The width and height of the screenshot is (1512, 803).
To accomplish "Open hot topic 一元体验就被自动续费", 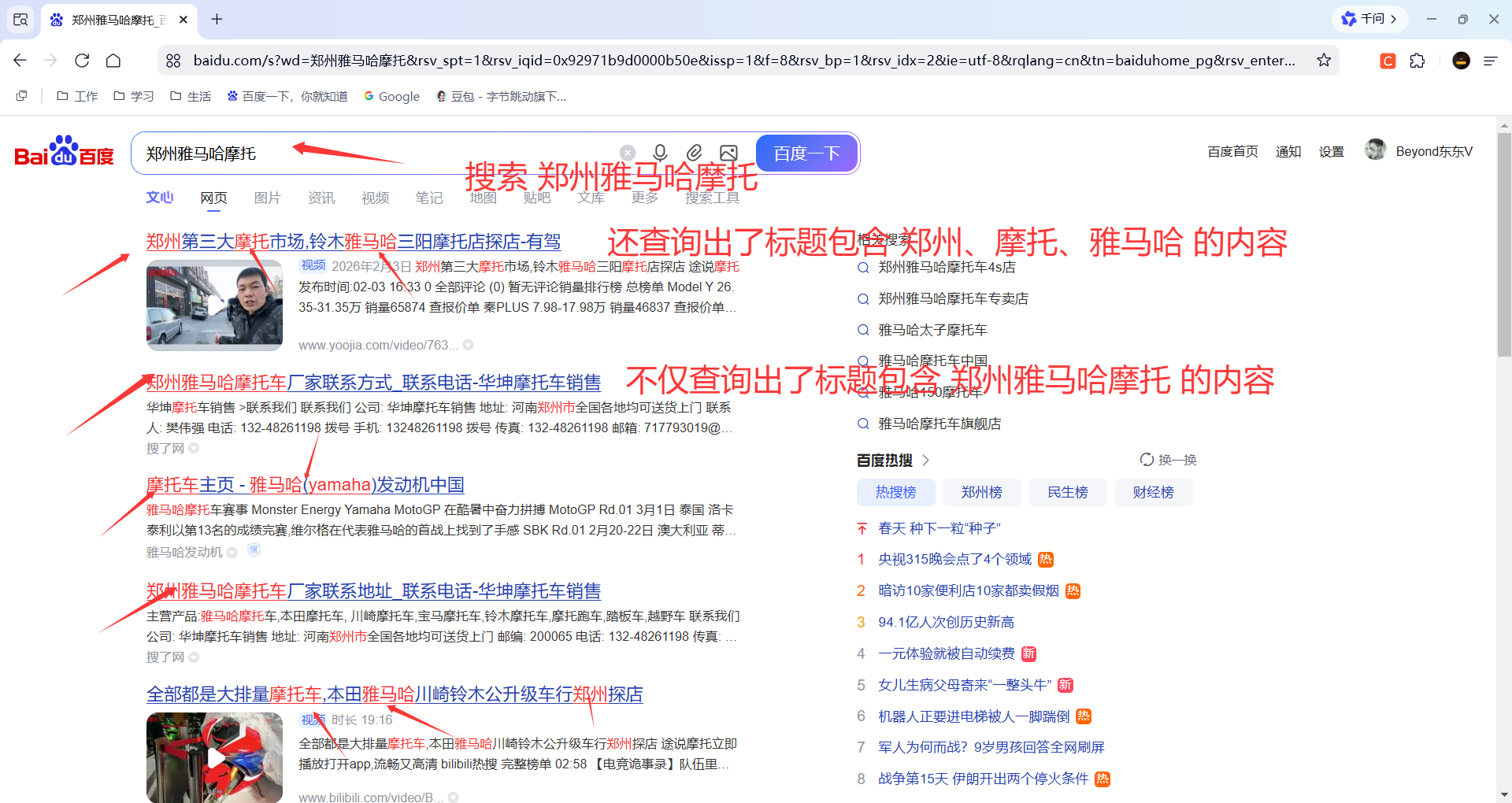I will pos(947,654).
